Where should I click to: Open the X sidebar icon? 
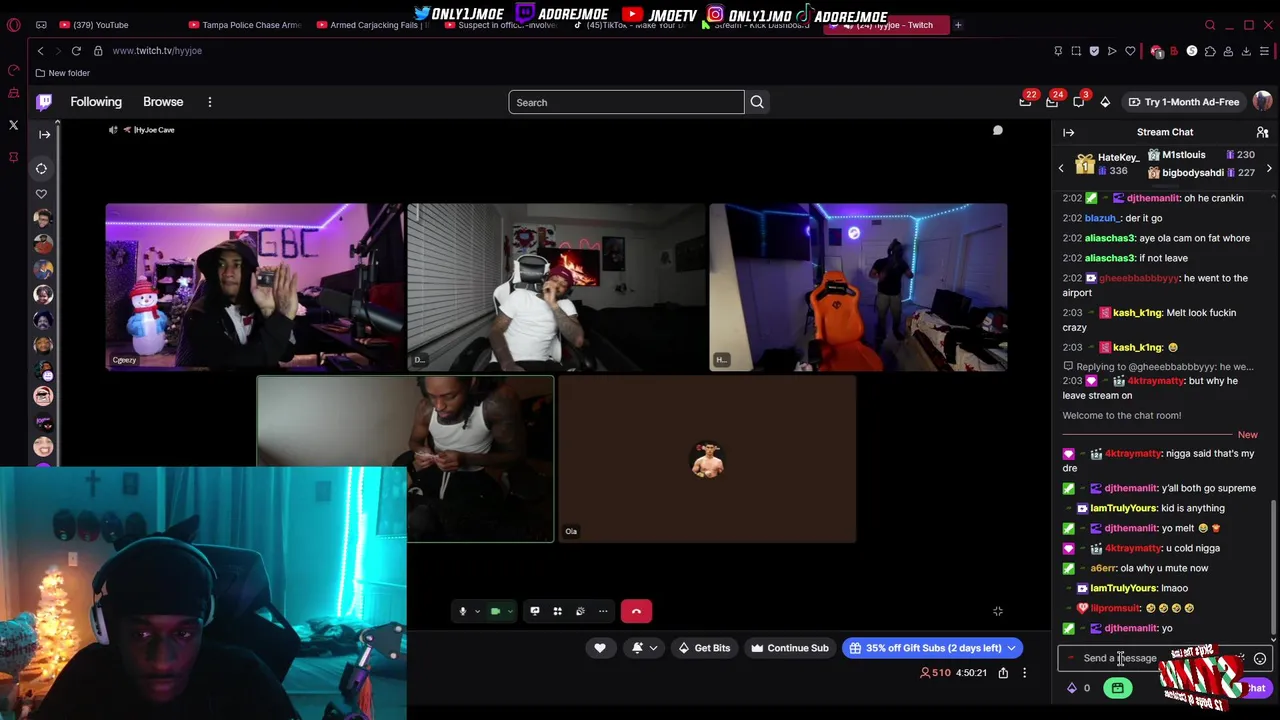tap(13, 125)
